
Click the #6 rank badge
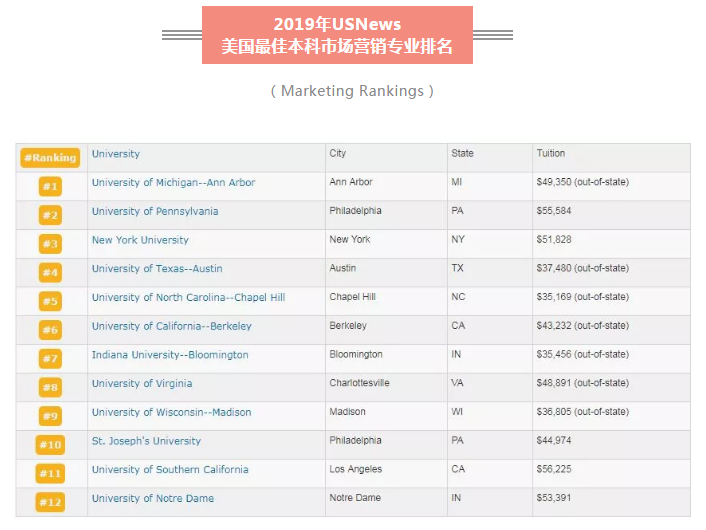[x=50, y=330]
